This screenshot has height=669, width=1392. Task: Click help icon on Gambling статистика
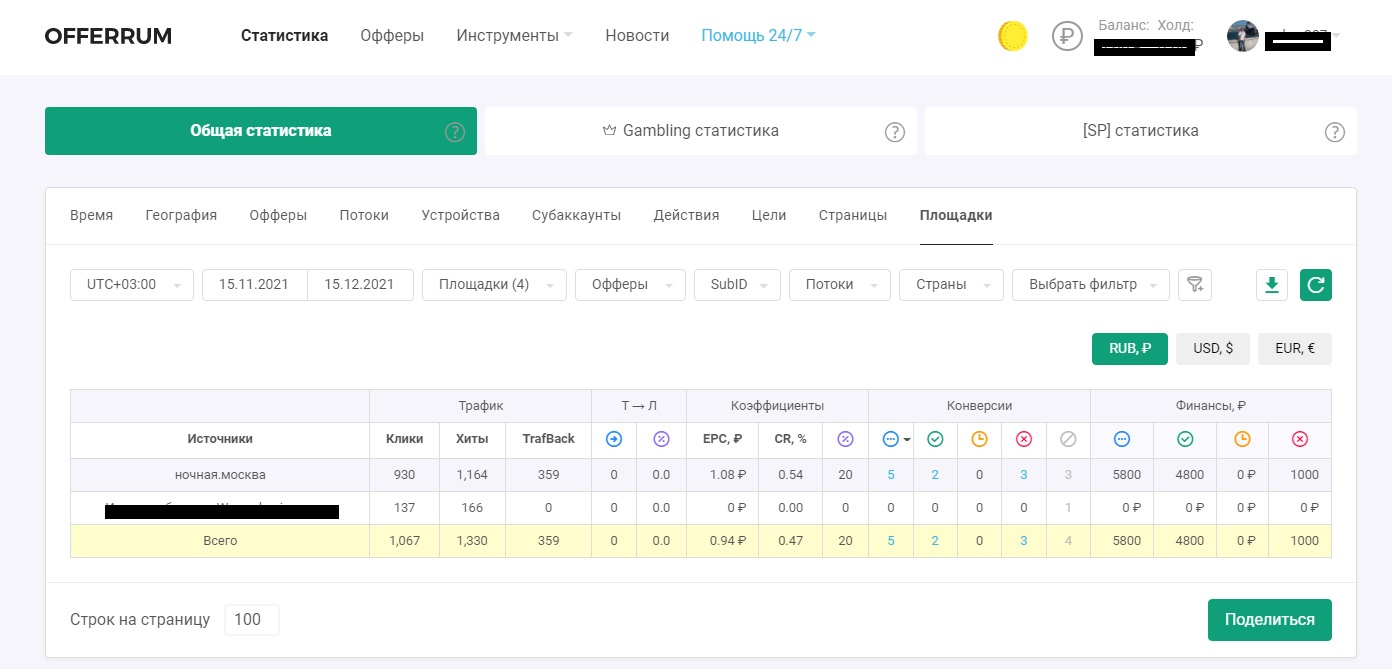[895, 132]
